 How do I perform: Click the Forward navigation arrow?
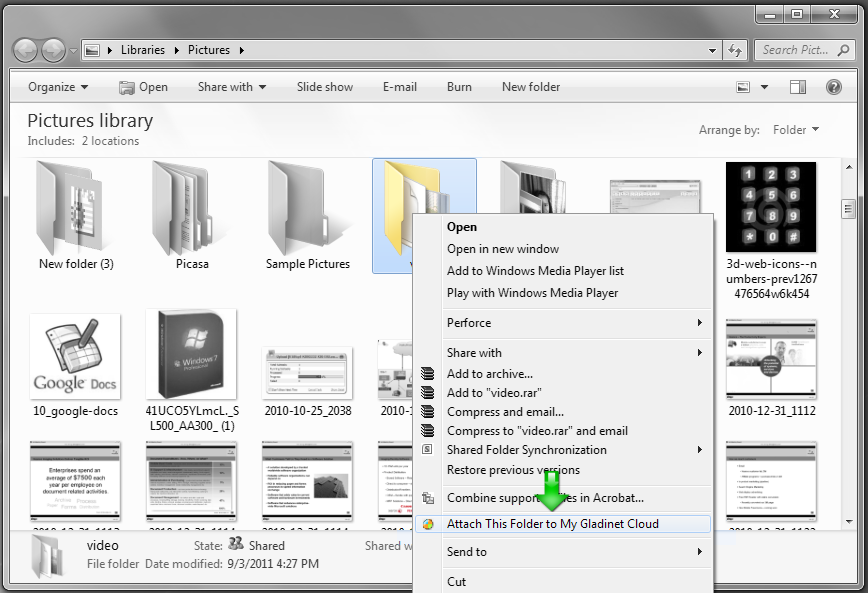[54, 51]
